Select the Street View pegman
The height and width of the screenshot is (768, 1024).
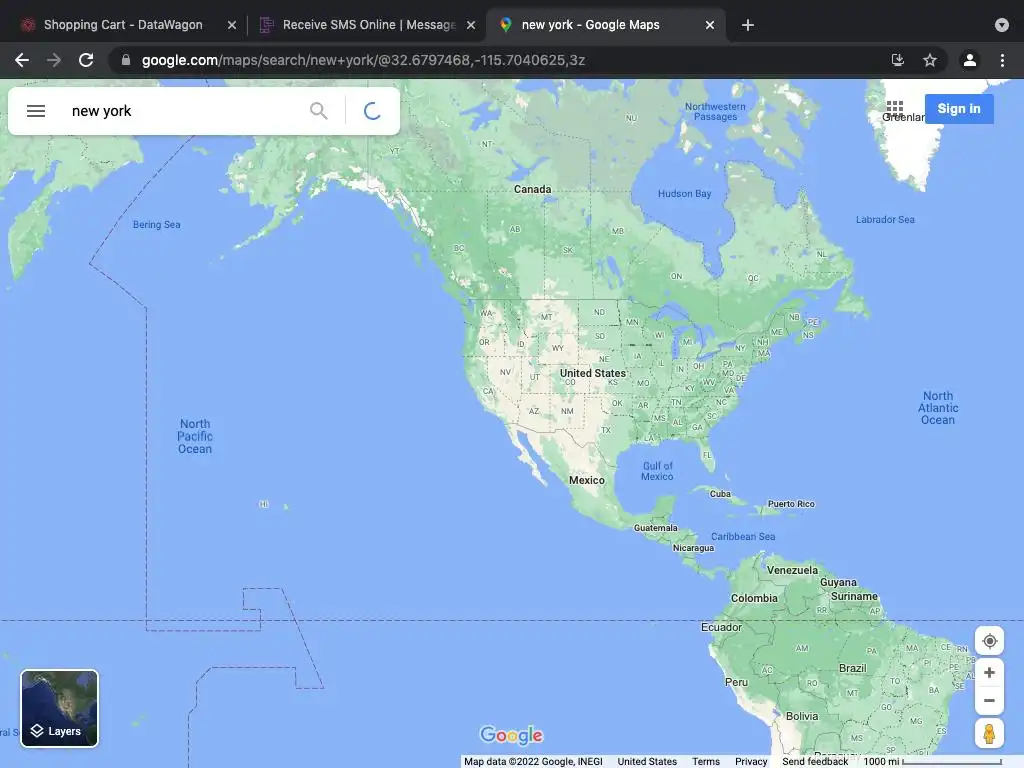pyautogui.click(x=989, y=733)
